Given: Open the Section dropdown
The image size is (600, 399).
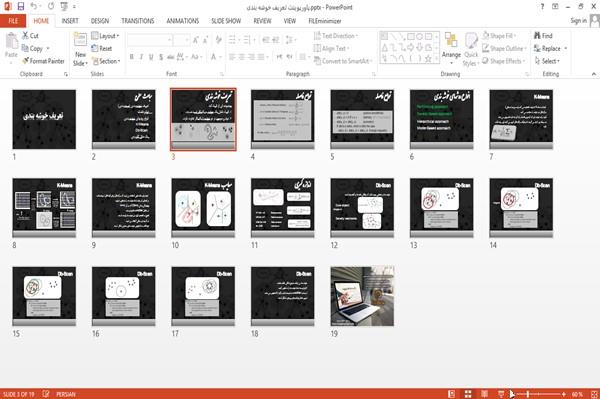Looking at the screenshot, I should pyautogui.click(x=106, y=61).
